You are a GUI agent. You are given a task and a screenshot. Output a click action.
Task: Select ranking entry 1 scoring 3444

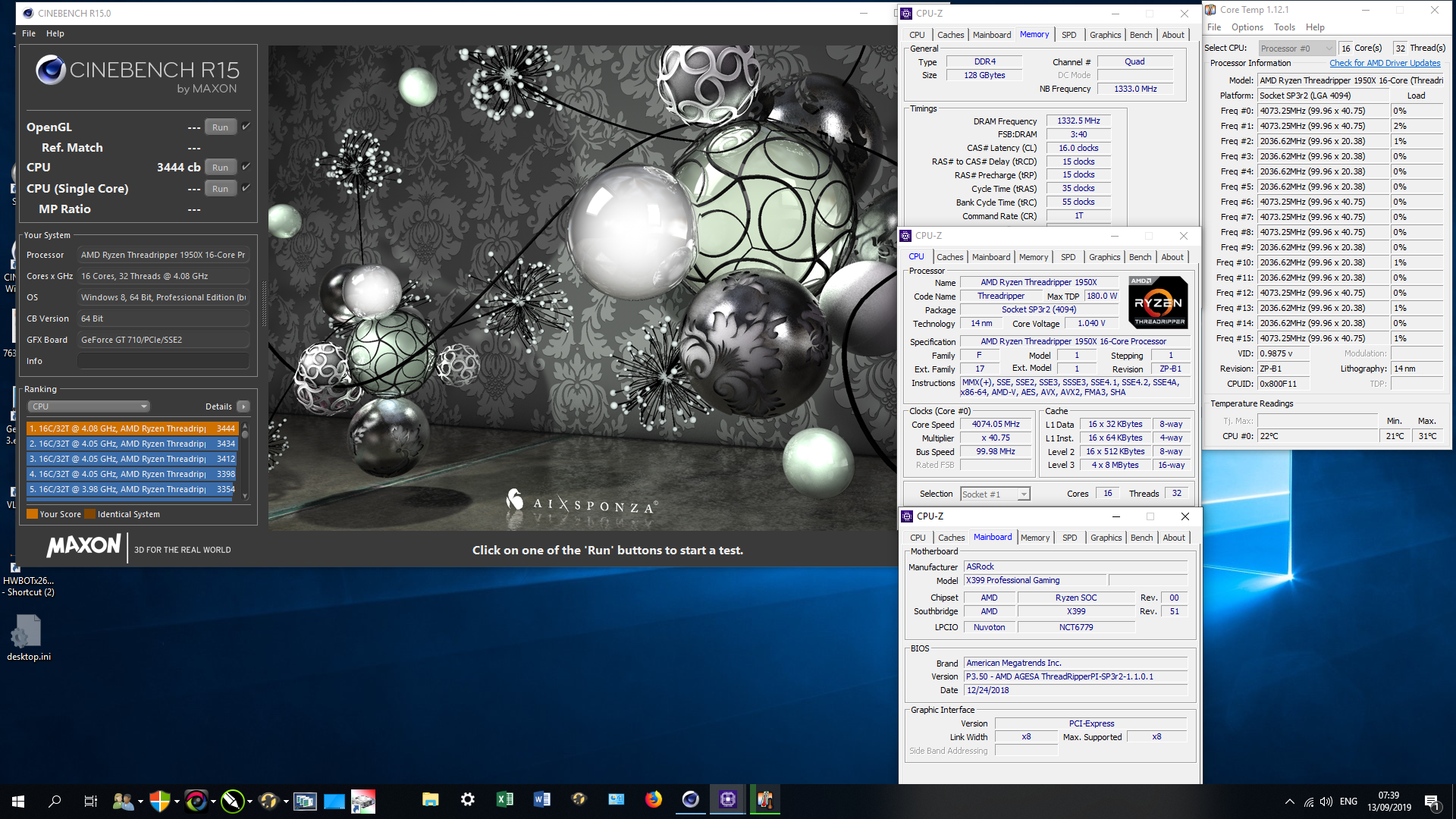[x=133, y=428]
